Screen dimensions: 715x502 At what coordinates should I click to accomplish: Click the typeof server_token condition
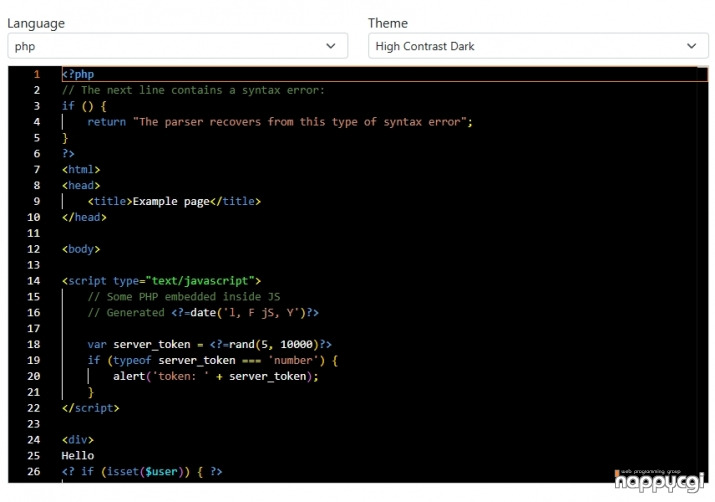tap(216, 360)
